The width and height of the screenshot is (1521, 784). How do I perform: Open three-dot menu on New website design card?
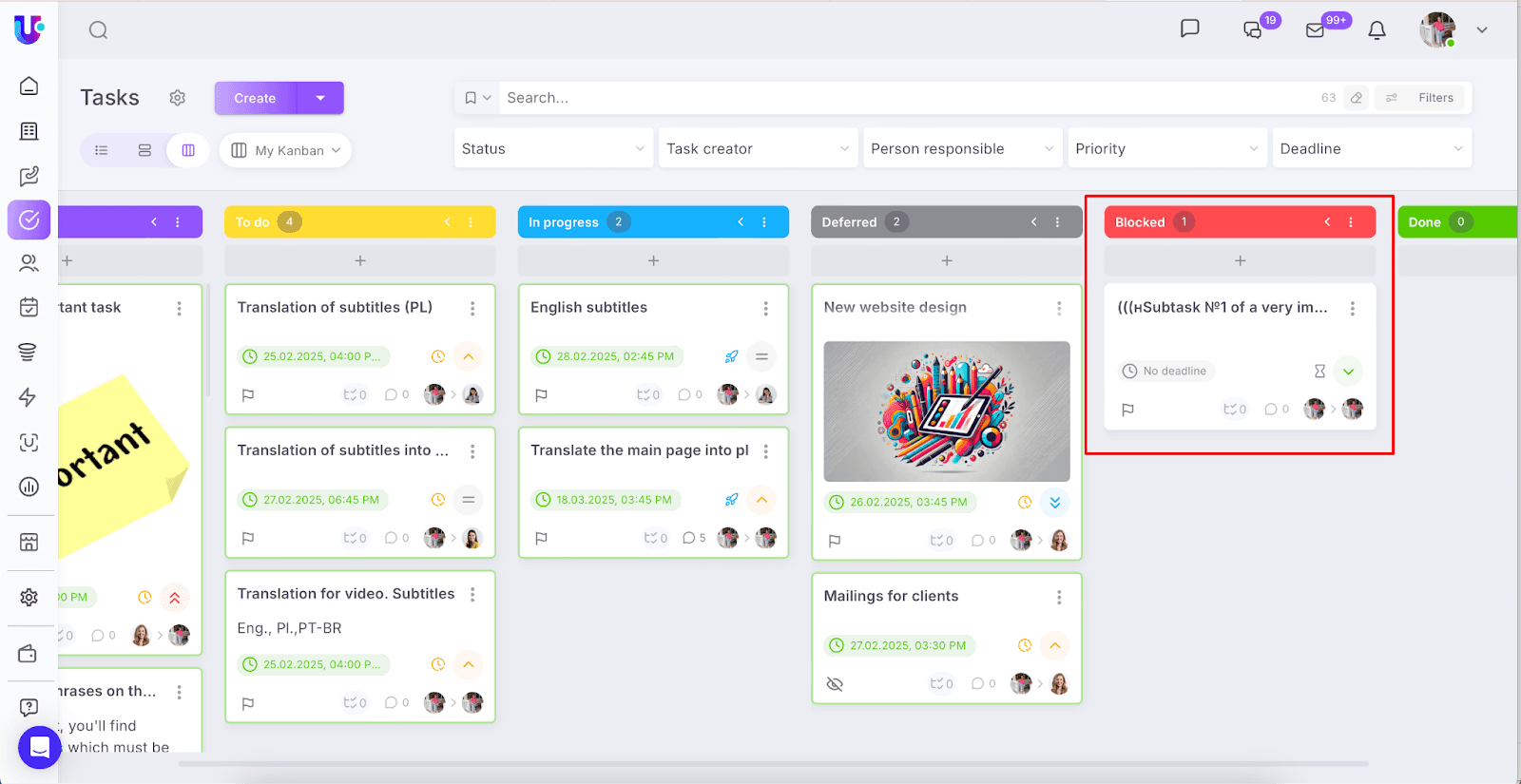pyautogui.click(x=1059, y=308)
